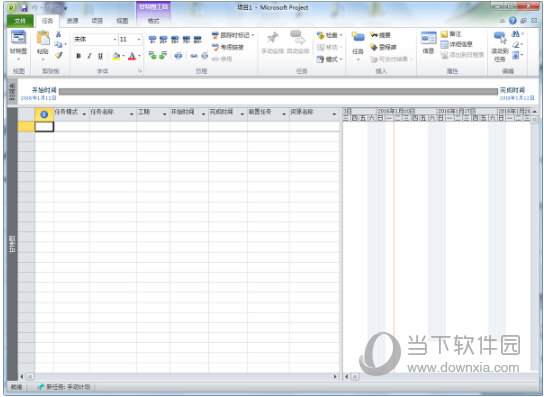Image resolution: width=544 pixels, height=397 pixels.
Task: Click the Paste clipboard icon
Action: tap(43, 37)
